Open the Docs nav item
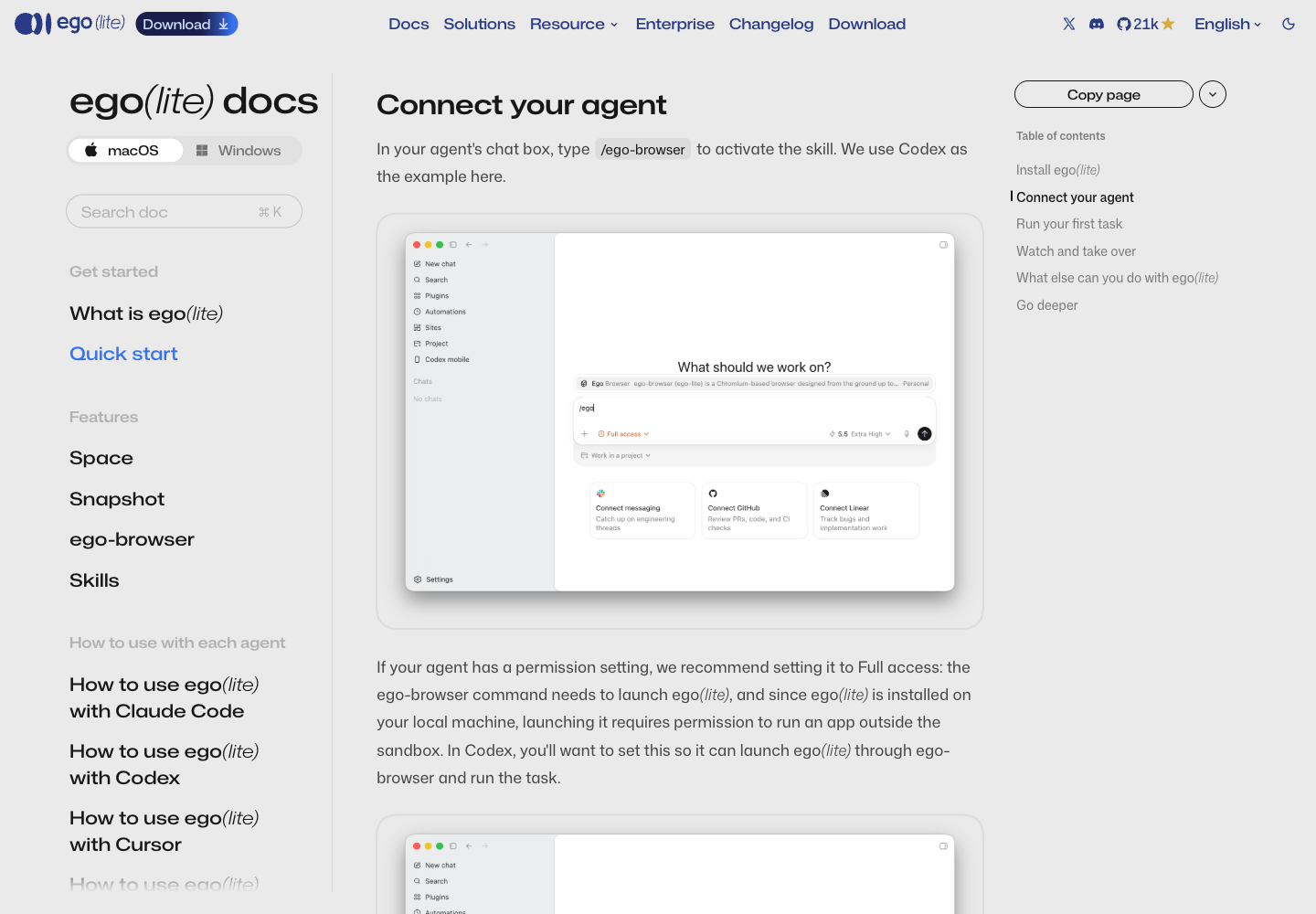The width and height of the screenshot is (1316, 914). (x=409, y=24)
